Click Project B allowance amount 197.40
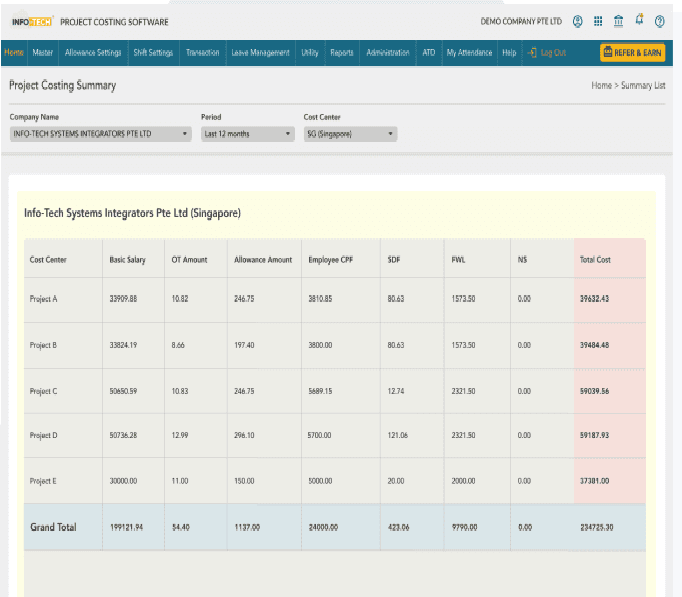 tap(244, 345)
